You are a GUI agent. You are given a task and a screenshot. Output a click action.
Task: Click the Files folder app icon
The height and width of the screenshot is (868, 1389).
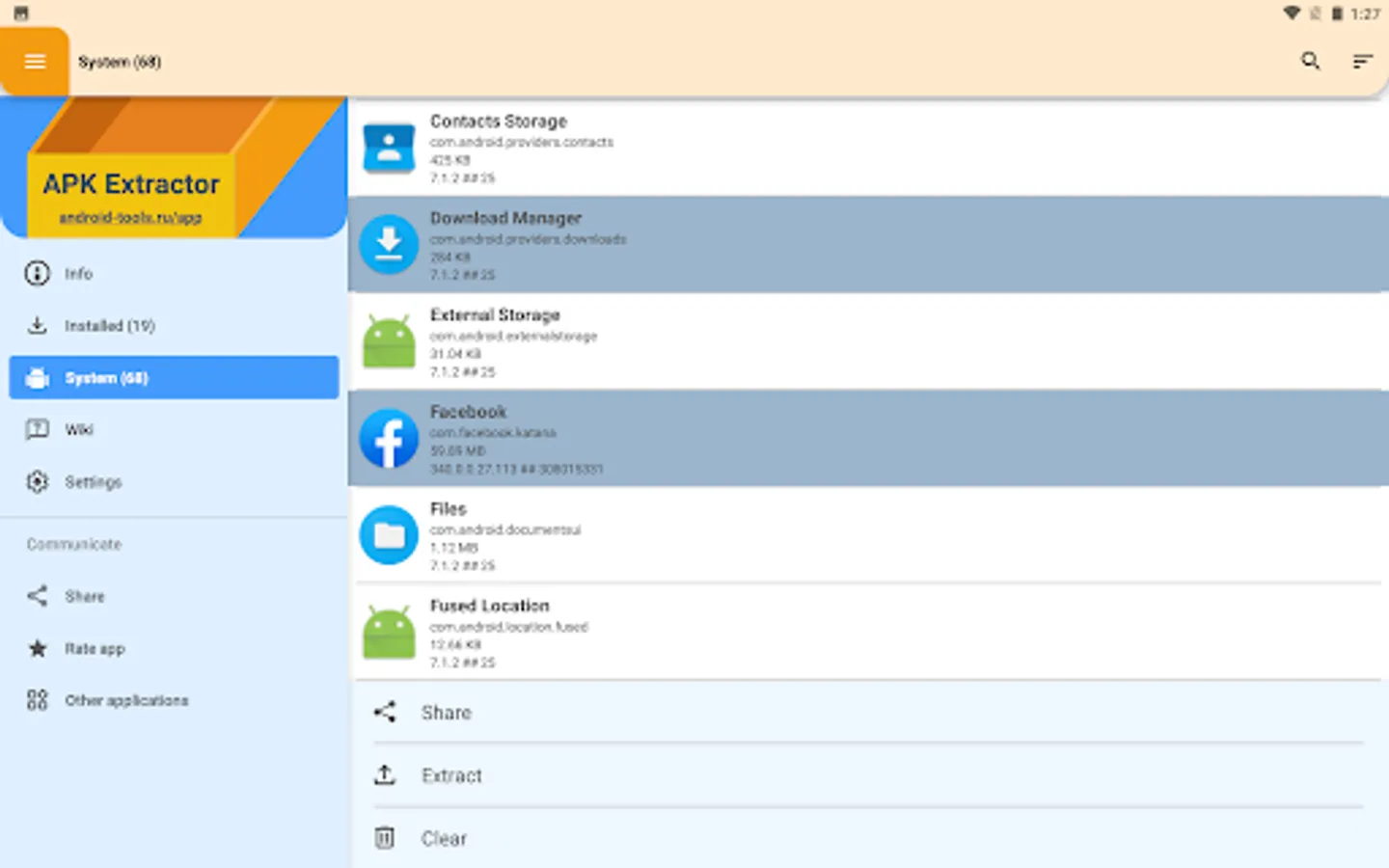pyautogui.click(x=389, y=534)
